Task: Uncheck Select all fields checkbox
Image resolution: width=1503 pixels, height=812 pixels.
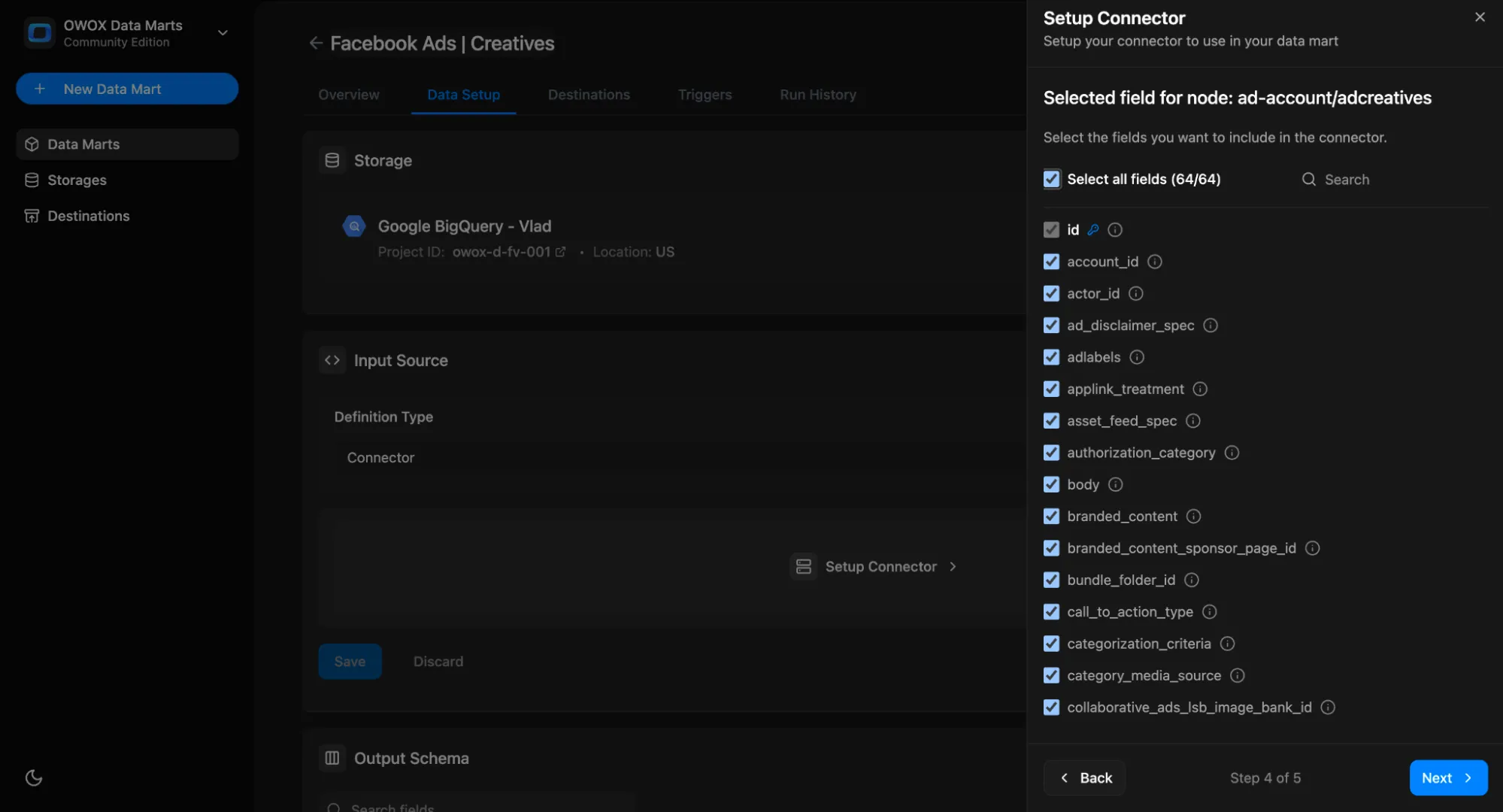Action: pyautogui.click(x=1051, y=179)
